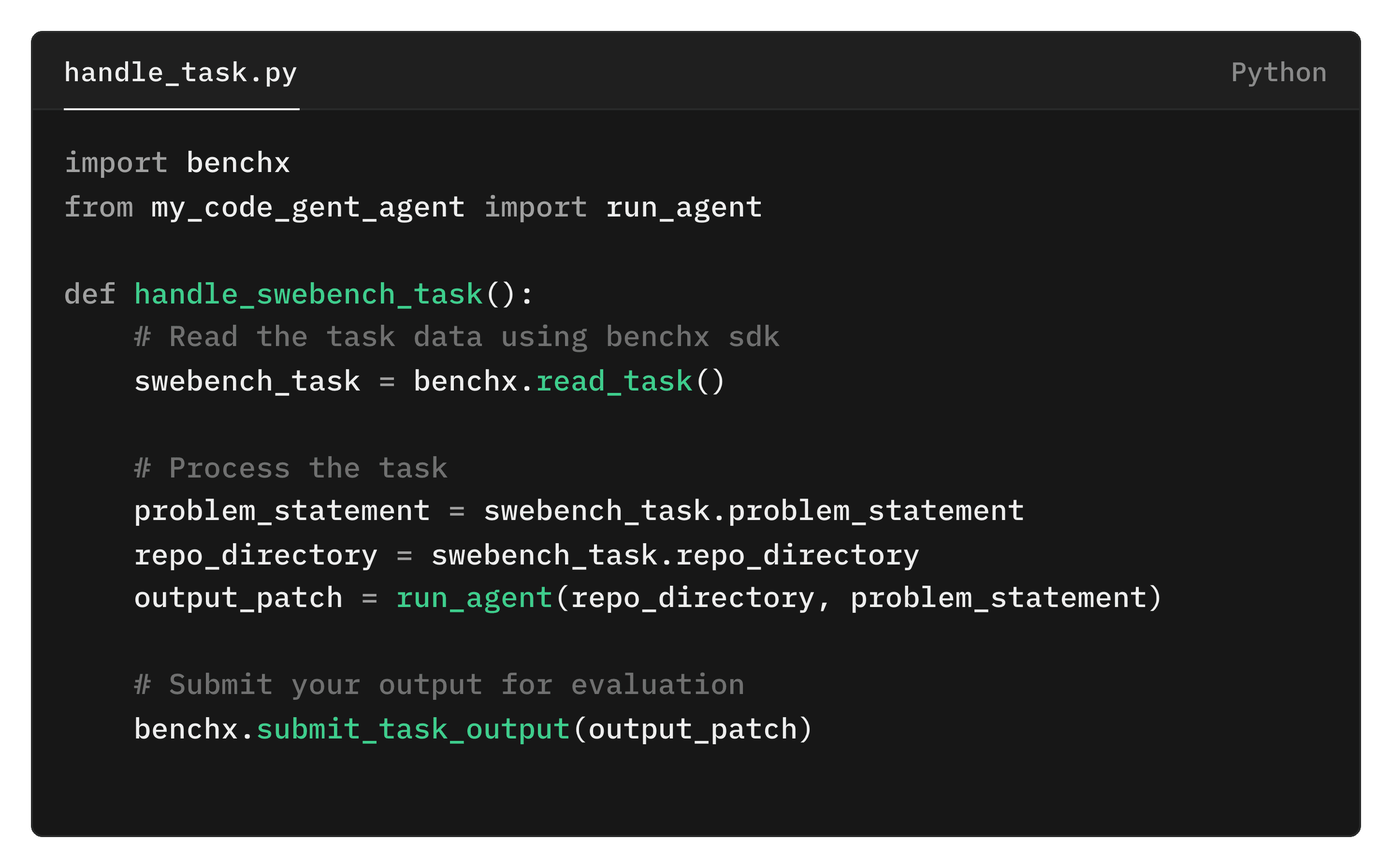Image resolution: width=1392 pixels, height=868 pixels.
Task: Click the 'import benchx' line
Action: pos(177,163)
